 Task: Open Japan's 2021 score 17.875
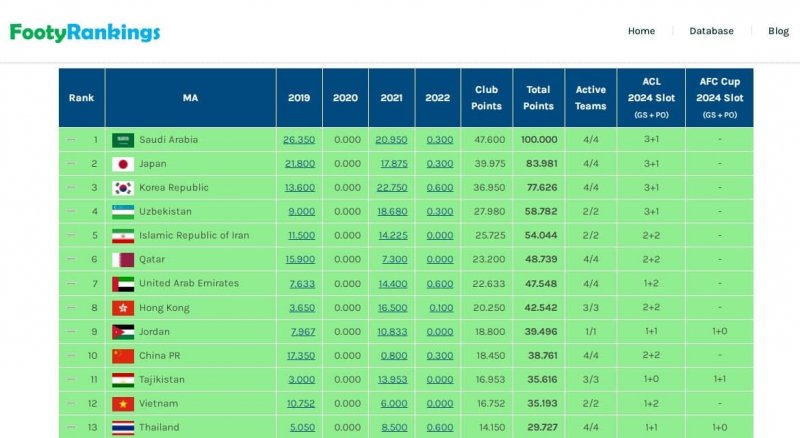coord(391,164)
